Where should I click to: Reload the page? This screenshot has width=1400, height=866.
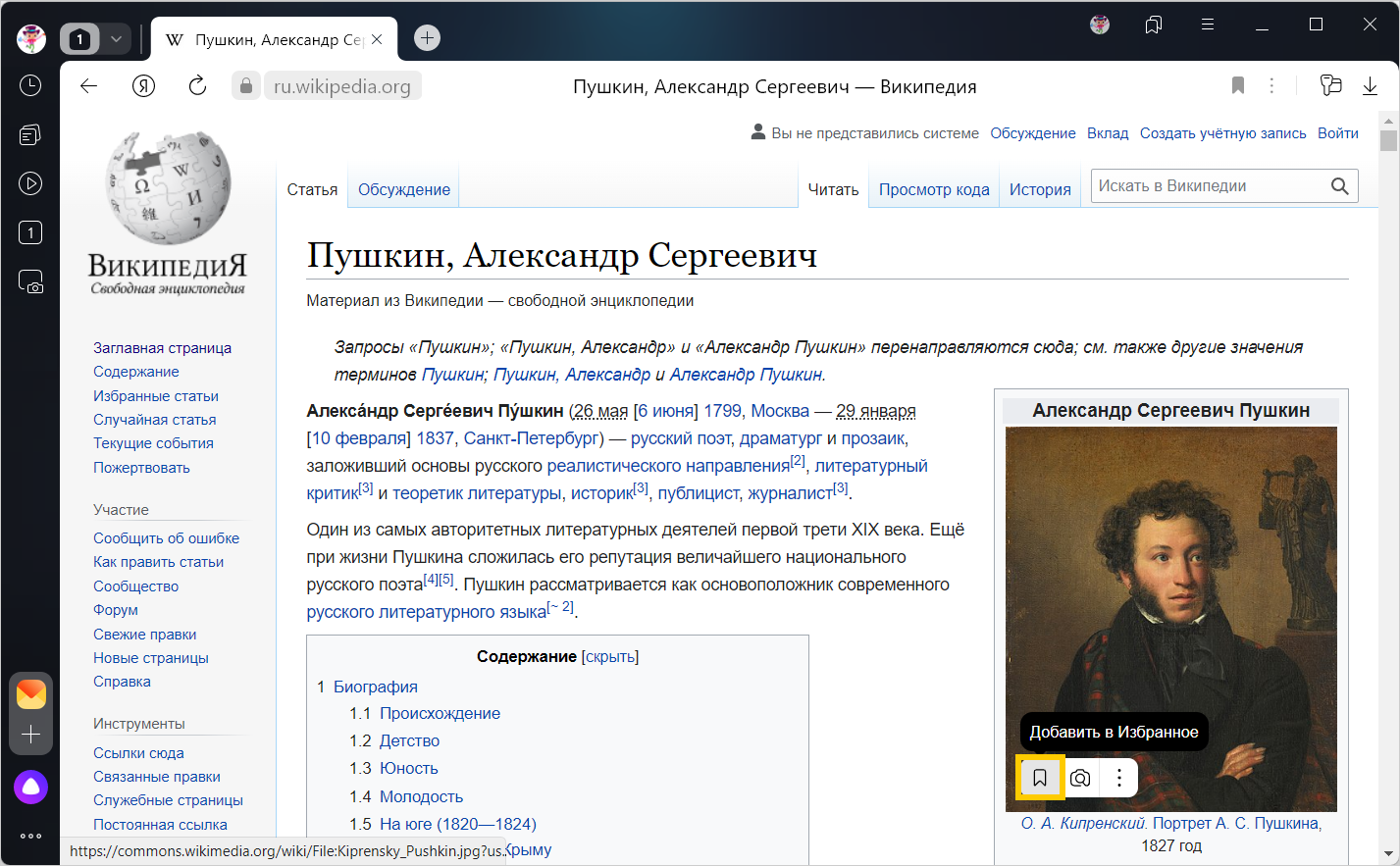click(197, 86)
